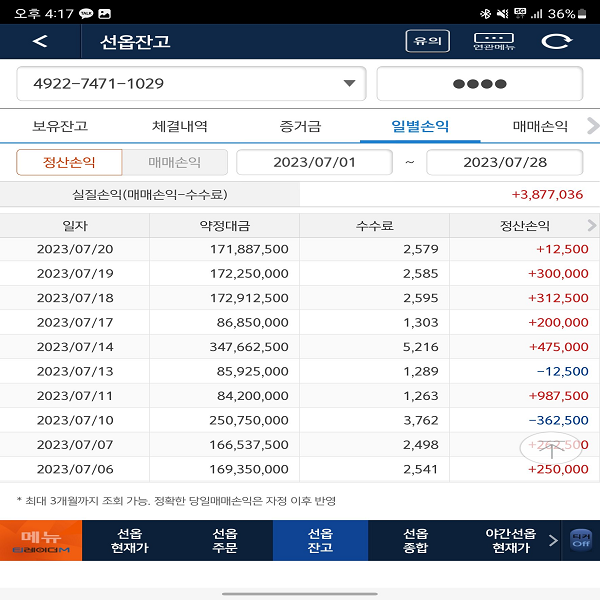
Task: Tap the ticker Off icon at bottom right
Action: (580, 540)
